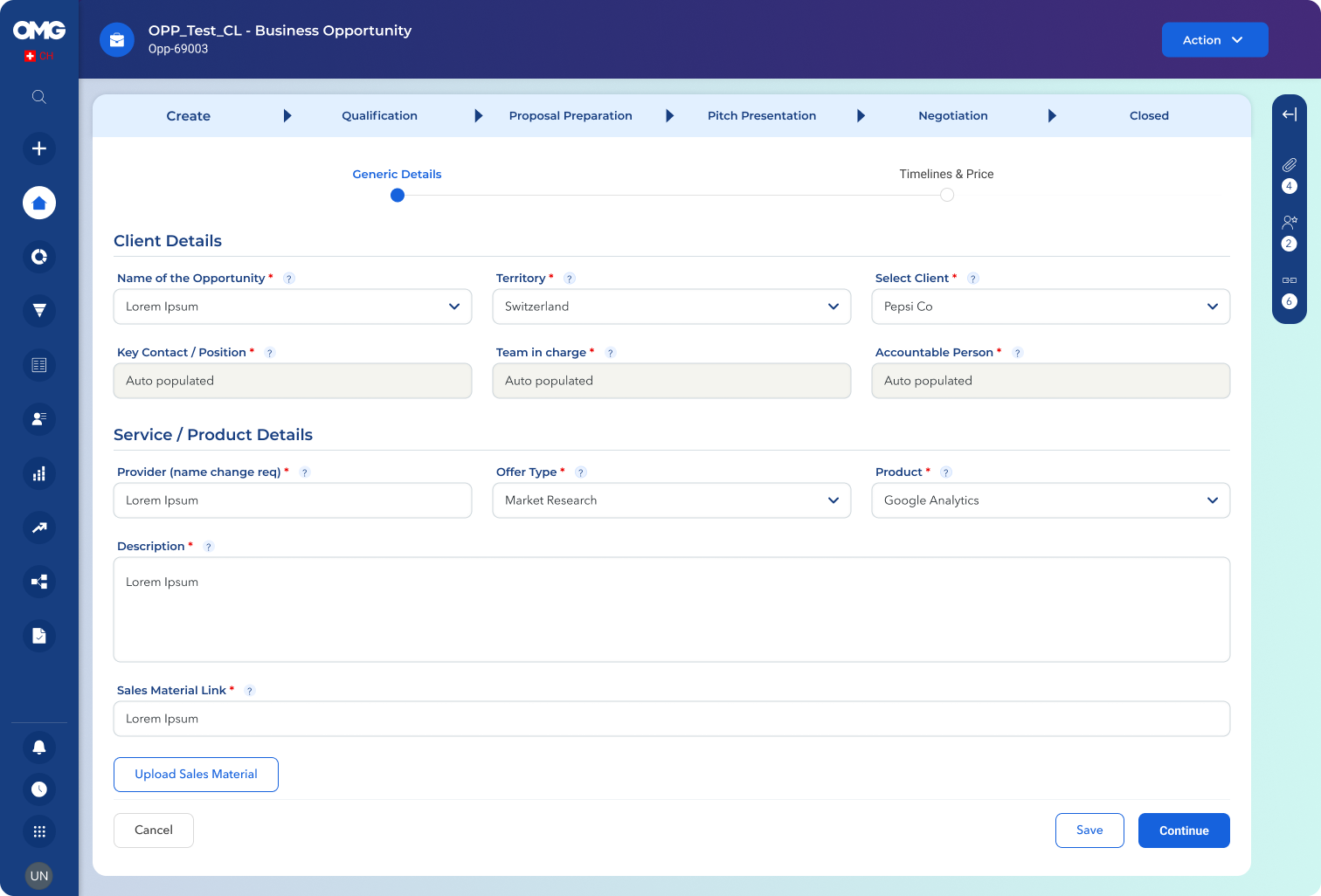Viewport: 1321px width, 896px height.
Task: Open the home icon in the sidebar
Action: [x=39, y=203]
